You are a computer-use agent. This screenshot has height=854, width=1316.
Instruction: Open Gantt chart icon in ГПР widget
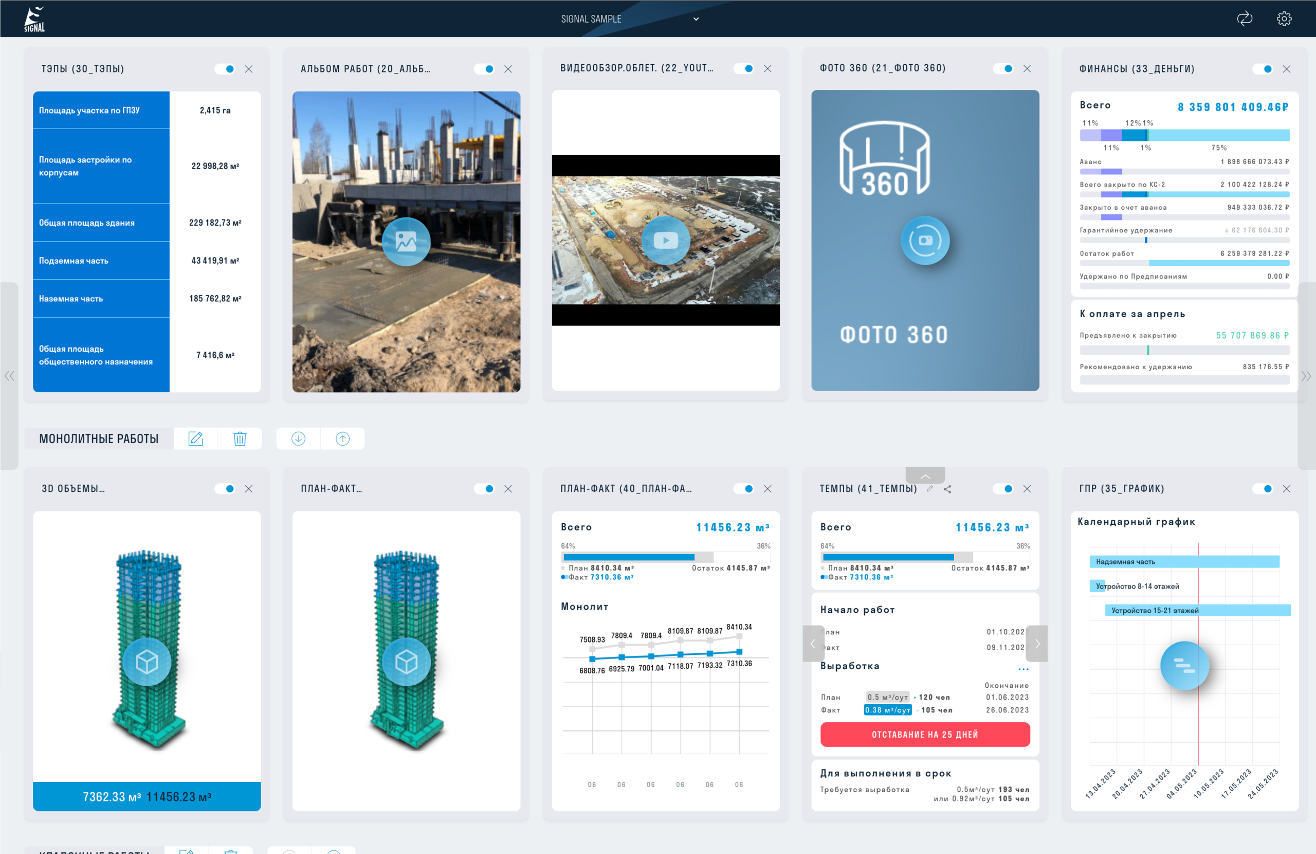pyautogui.click(x=1185, y=666)
